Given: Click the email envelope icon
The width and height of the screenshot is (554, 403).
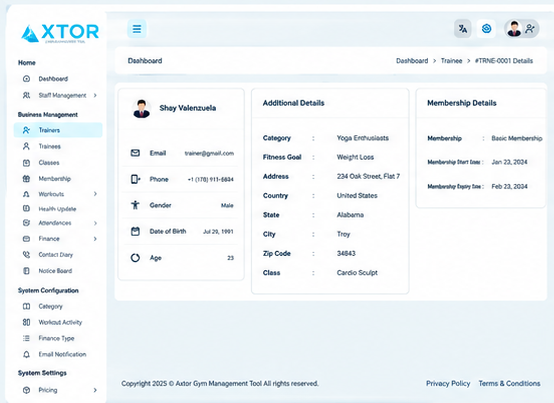Looking at the screenshot, I should pos(135,153).
